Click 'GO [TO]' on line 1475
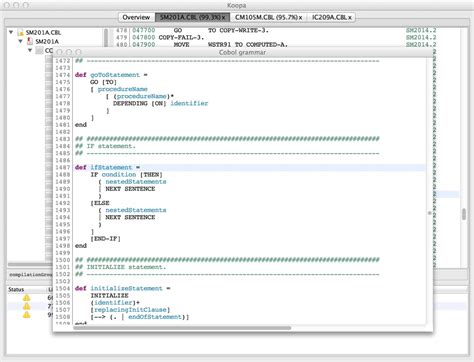Image resolution: width=474 pixels, height=362 pixels. tap(103, 82)
